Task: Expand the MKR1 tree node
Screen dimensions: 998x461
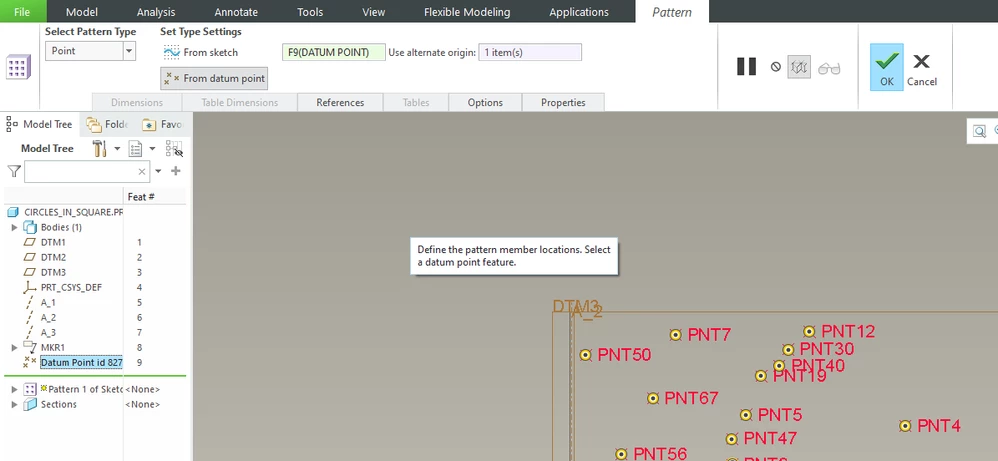Action: click(x=15, y=348)
